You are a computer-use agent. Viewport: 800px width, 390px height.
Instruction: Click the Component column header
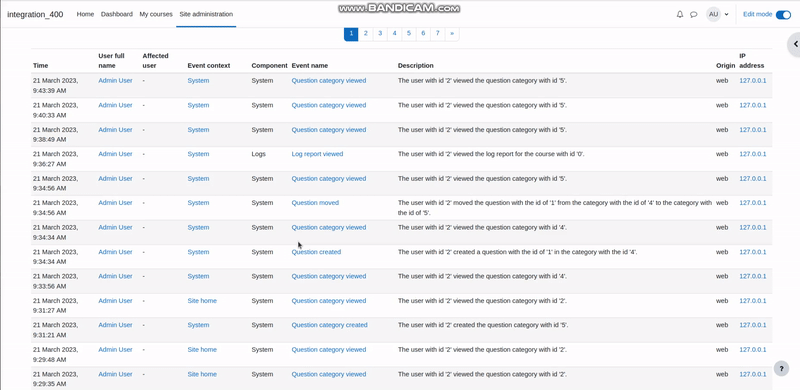click(x=269, y=65)
